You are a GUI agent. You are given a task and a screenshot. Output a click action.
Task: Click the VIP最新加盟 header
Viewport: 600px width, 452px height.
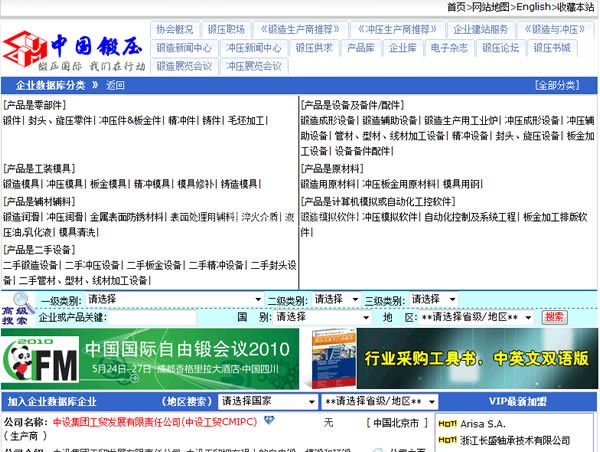coord(518,401)
